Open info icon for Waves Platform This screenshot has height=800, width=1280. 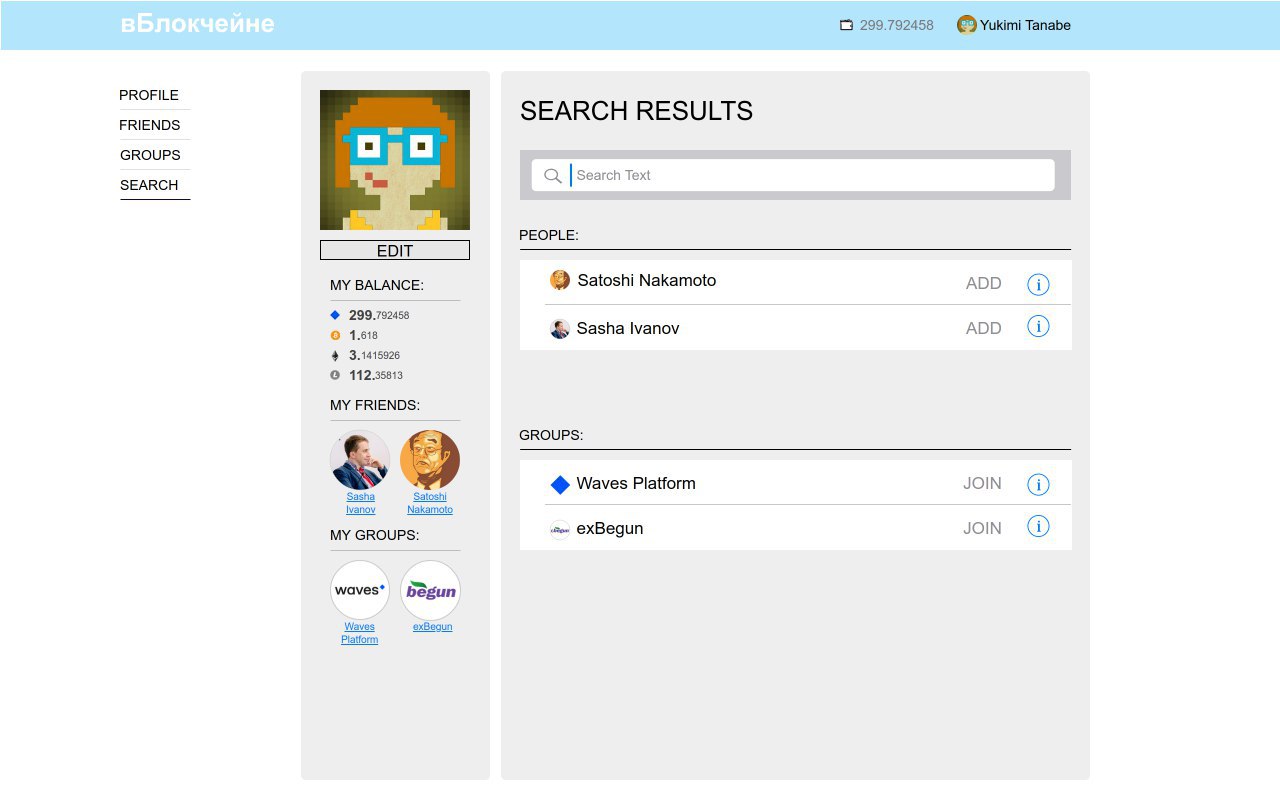(1038, 485)
